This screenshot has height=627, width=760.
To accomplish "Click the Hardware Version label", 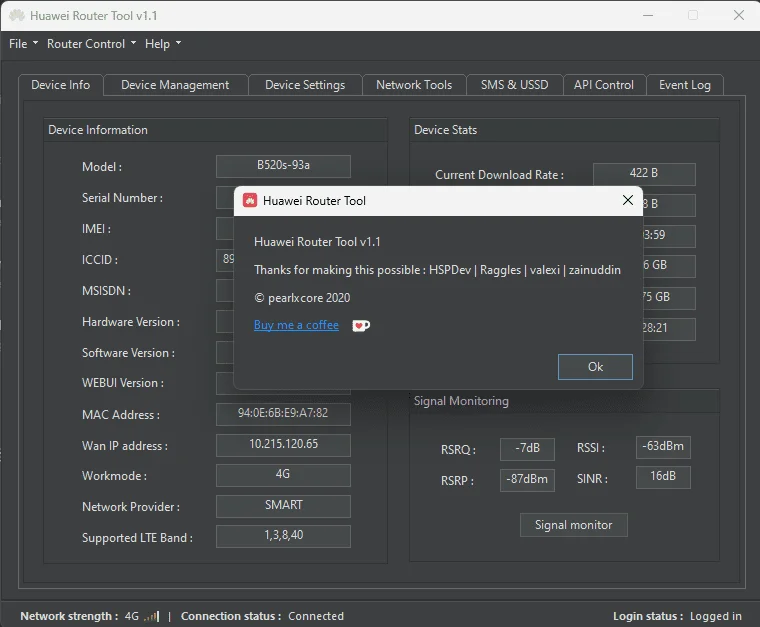I will [130, 322].
